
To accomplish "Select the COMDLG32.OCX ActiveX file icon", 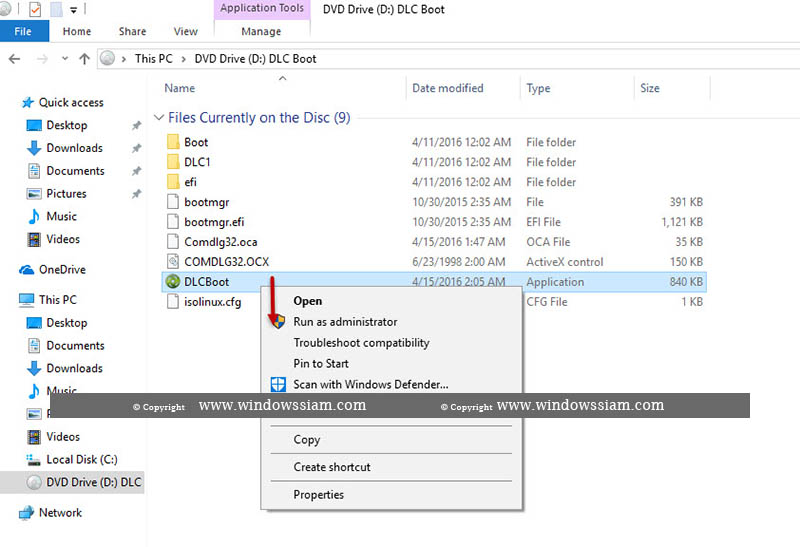I will (173, 261).
